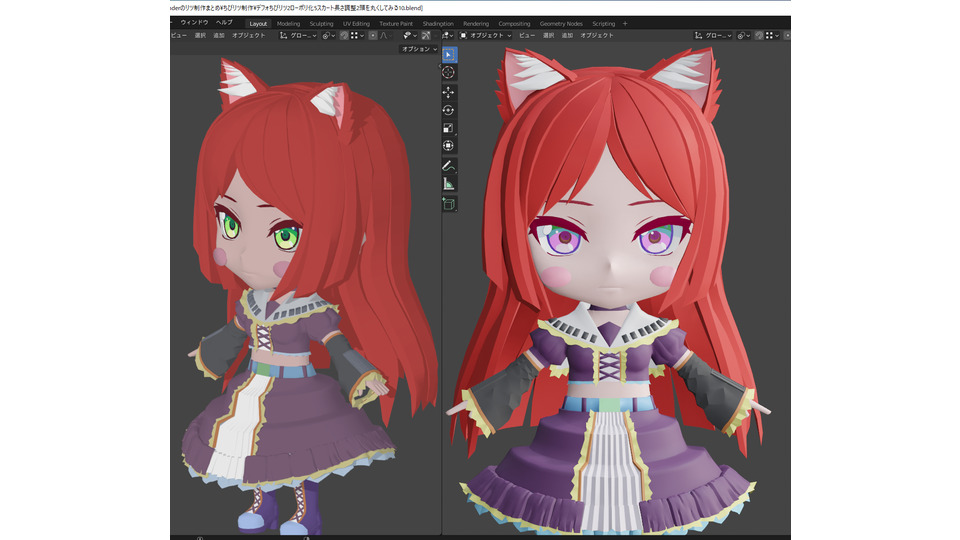Switch to the Layout workspace tab
Screen dimensions: 960x540
(x=258, y=23)
